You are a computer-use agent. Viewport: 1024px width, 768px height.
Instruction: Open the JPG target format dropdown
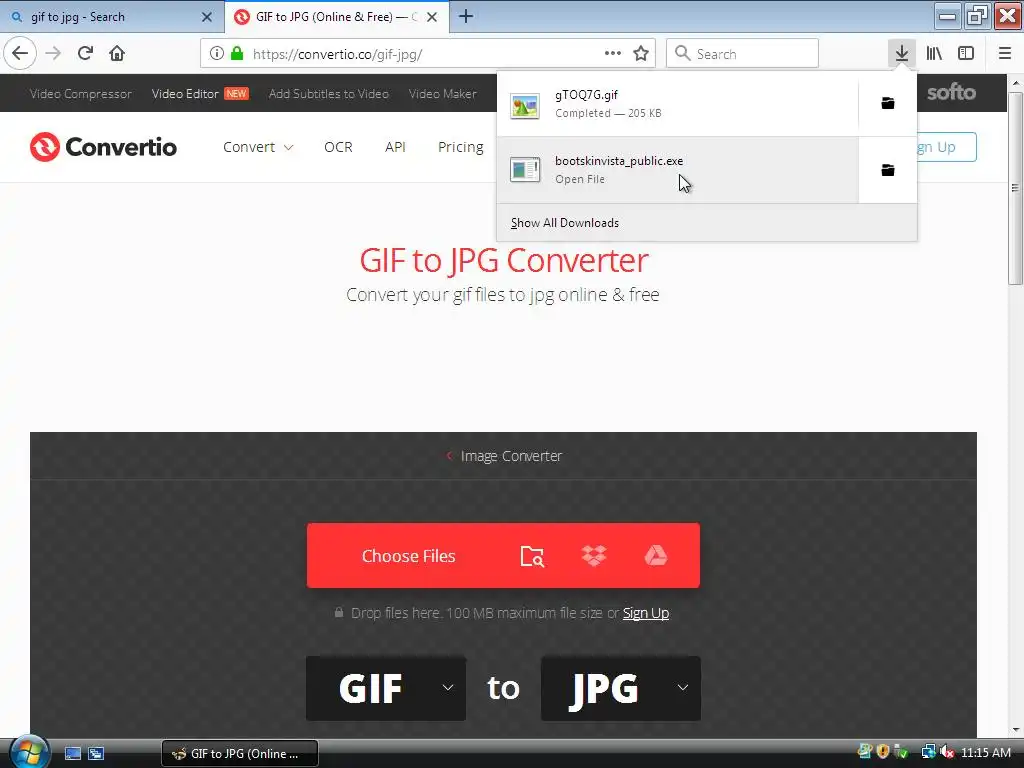click(621, 688)
